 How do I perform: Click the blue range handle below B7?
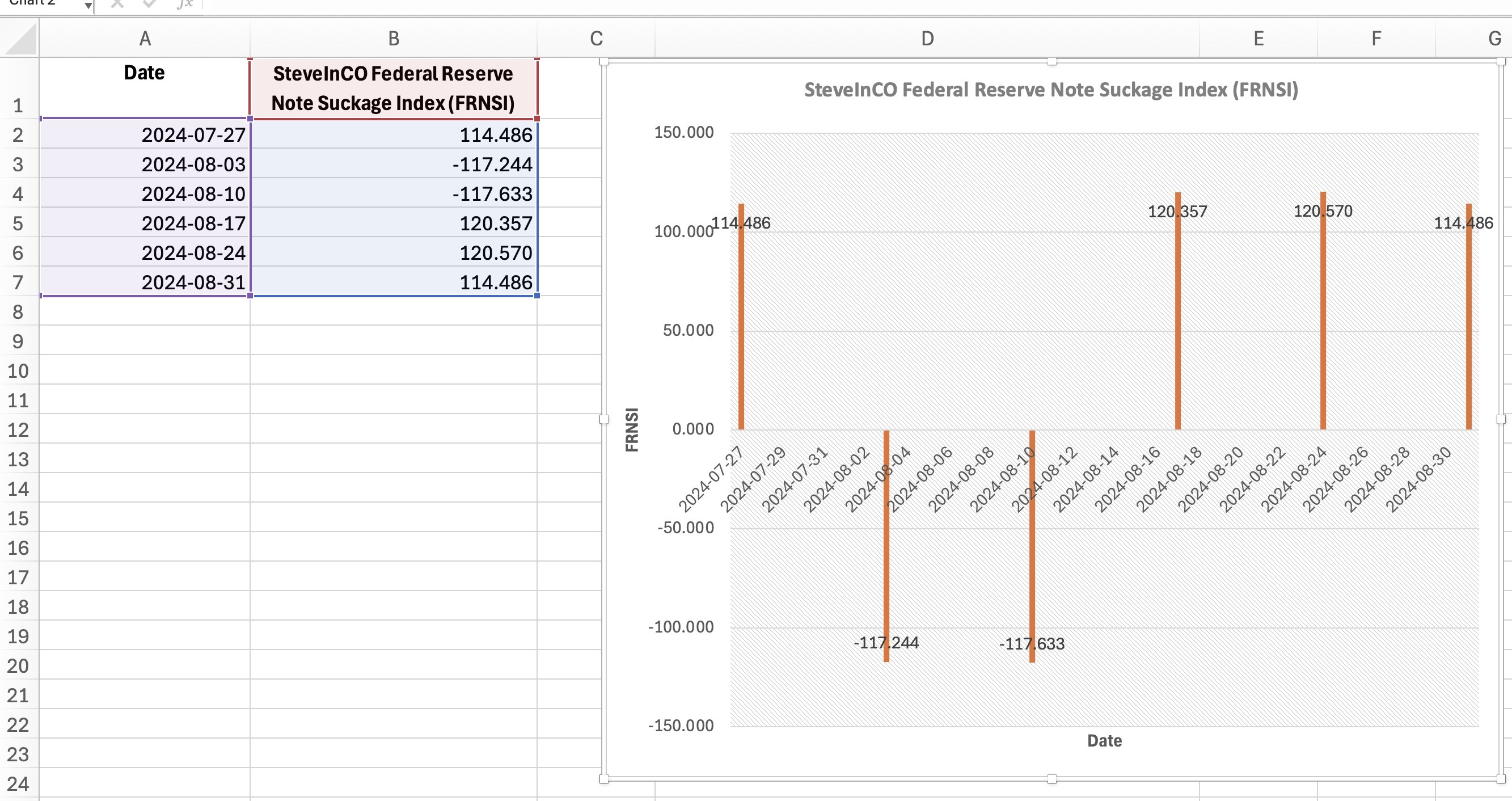tap(537, 296)
